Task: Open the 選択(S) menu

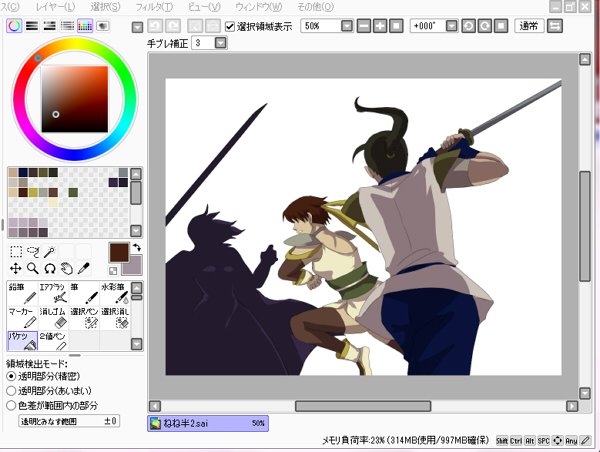Action: [105, 7]
